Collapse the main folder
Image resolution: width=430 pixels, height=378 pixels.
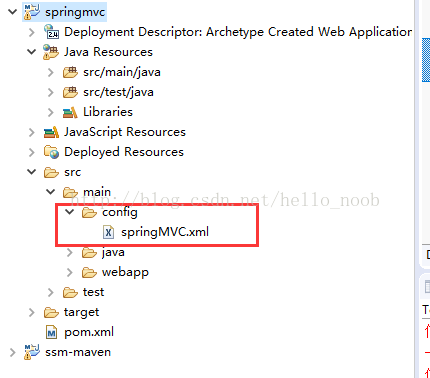click(51, 192)
